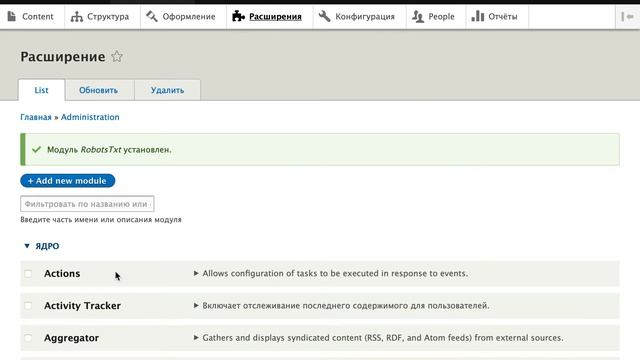Enable the Aggregator module checkbox

click(x=28, y=338)
